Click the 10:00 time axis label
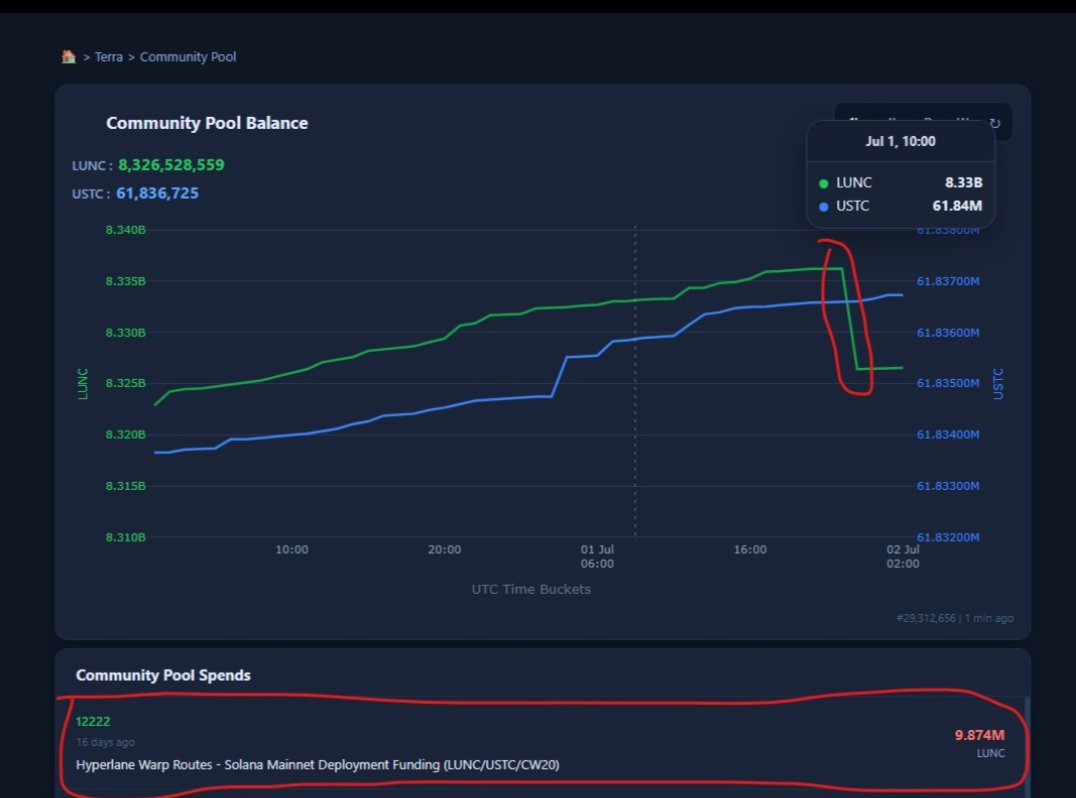 (292, 550)
